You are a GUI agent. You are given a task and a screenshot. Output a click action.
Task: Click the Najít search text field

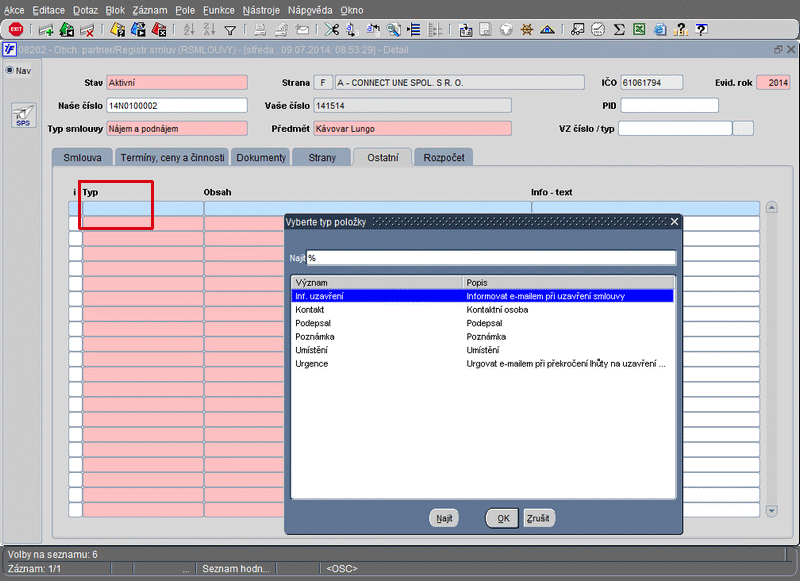pyautogui.click(x=490, y=258)
